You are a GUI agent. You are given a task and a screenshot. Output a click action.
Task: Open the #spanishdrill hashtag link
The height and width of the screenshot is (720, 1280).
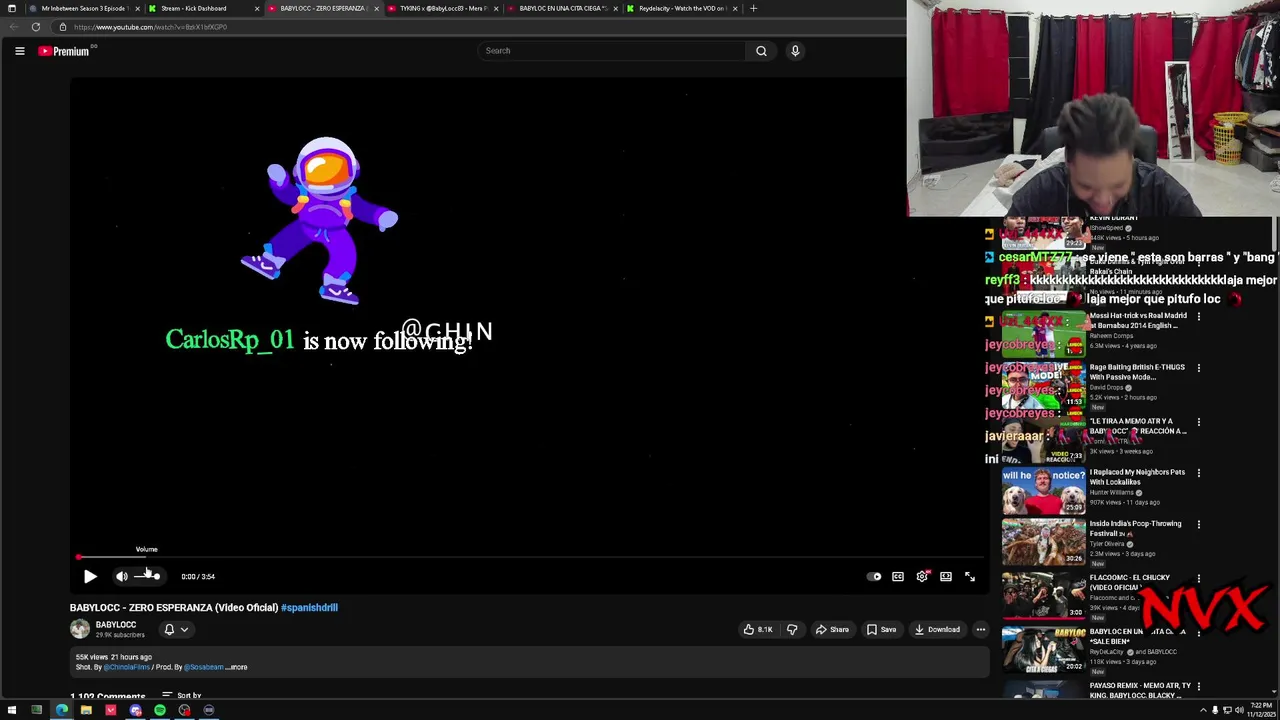point(309,607)
